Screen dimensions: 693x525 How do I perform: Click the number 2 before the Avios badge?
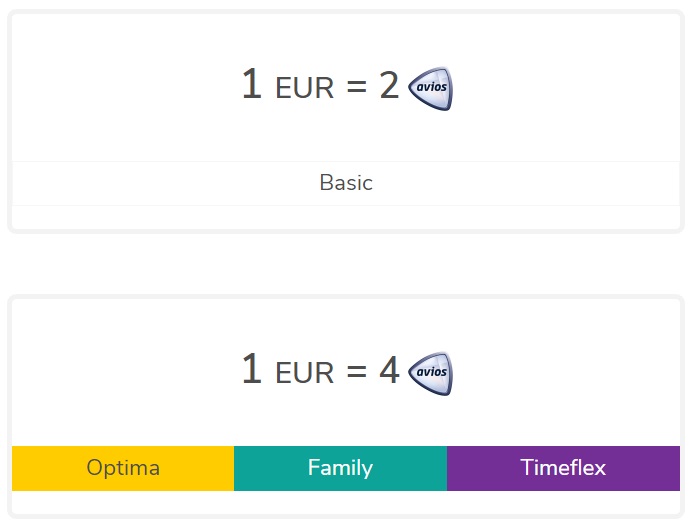point(389,87)
